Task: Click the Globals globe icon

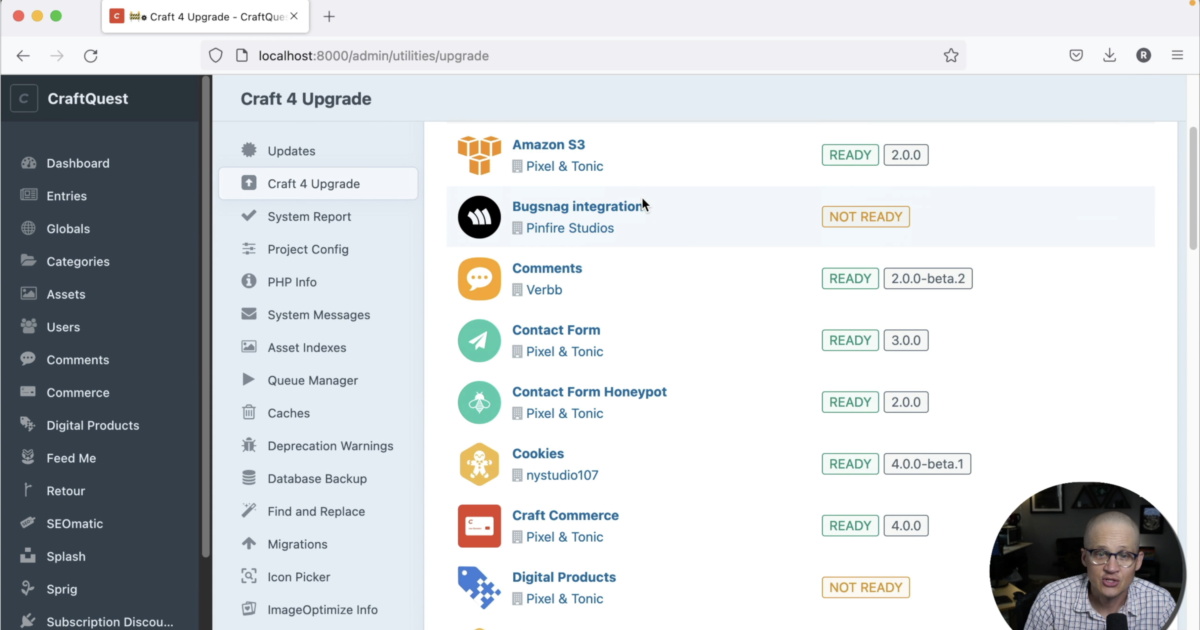Action: (28, 229)
